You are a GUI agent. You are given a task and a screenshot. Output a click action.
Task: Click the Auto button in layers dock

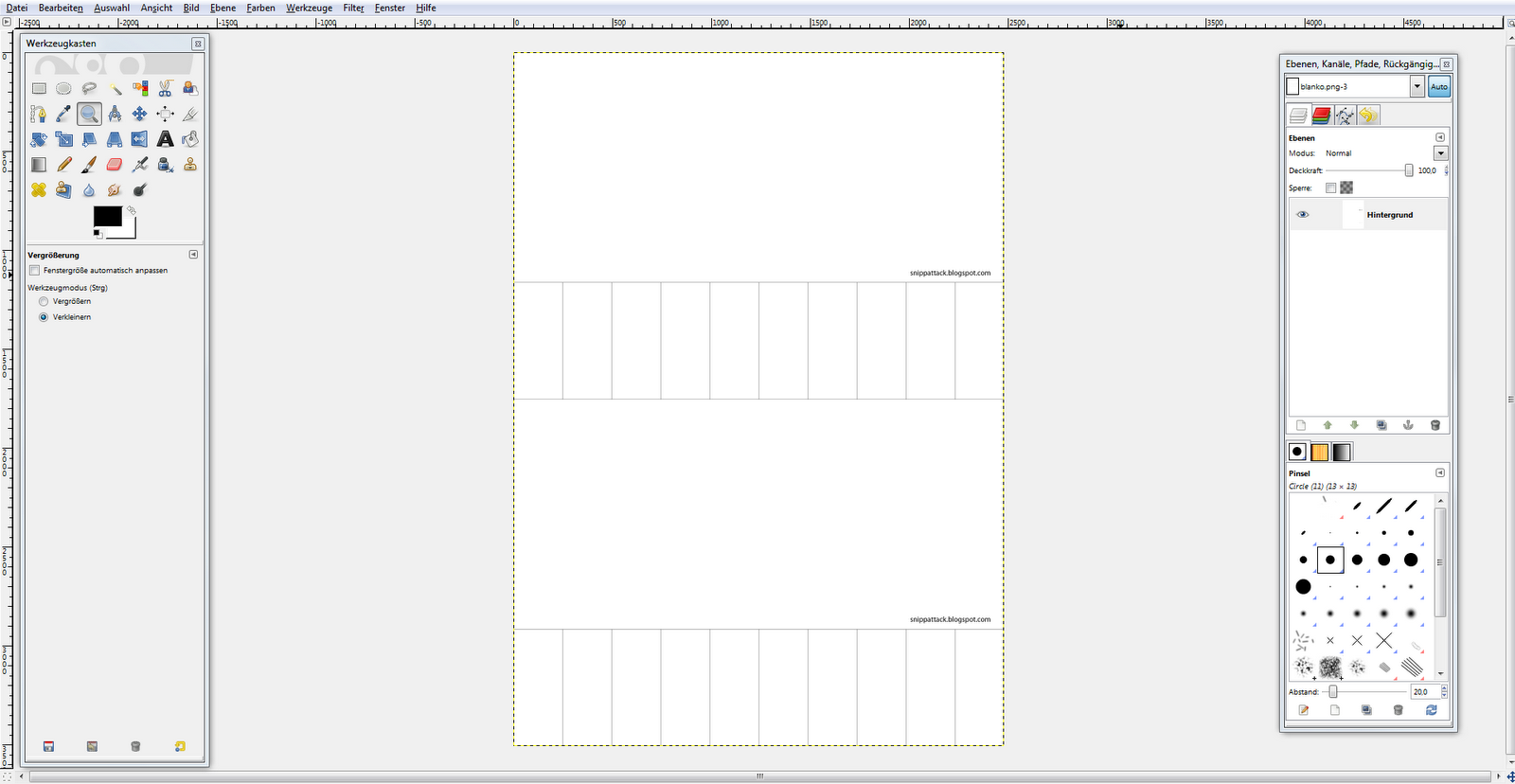pos(1439,86)
